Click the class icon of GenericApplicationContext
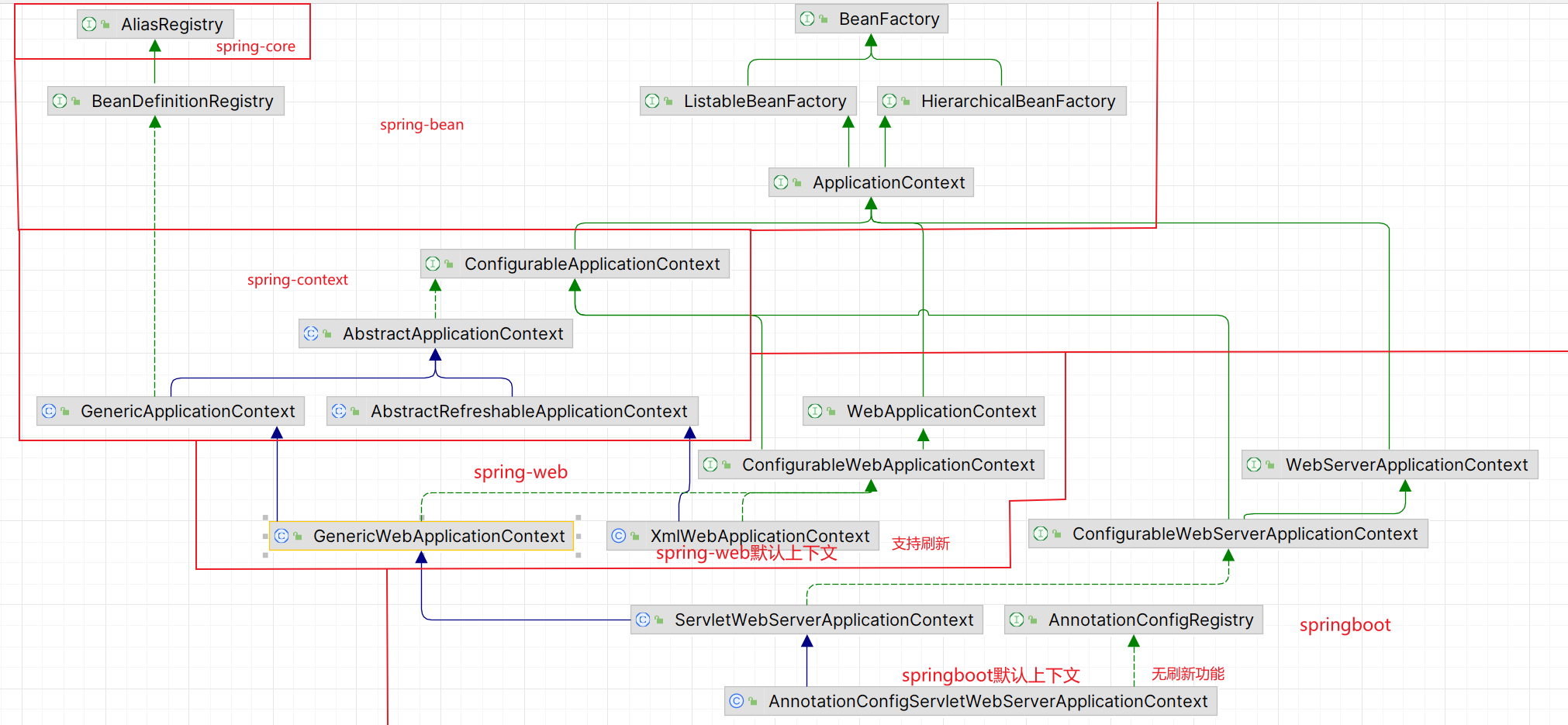The width and height of the screenshot is (1568, 725). tap(49, 411)
